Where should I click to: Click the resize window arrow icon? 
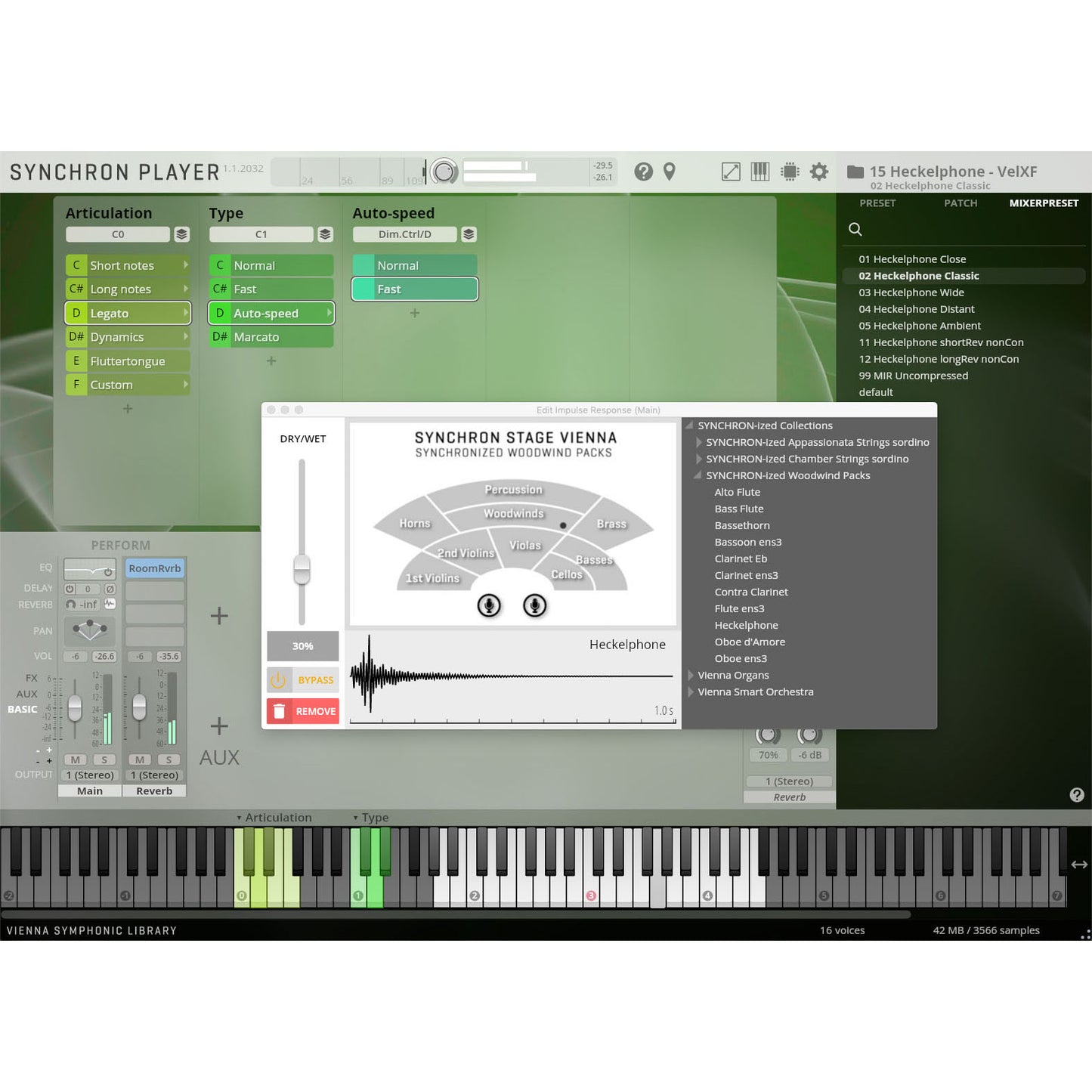pyautogui.click(x=731, y=172)
